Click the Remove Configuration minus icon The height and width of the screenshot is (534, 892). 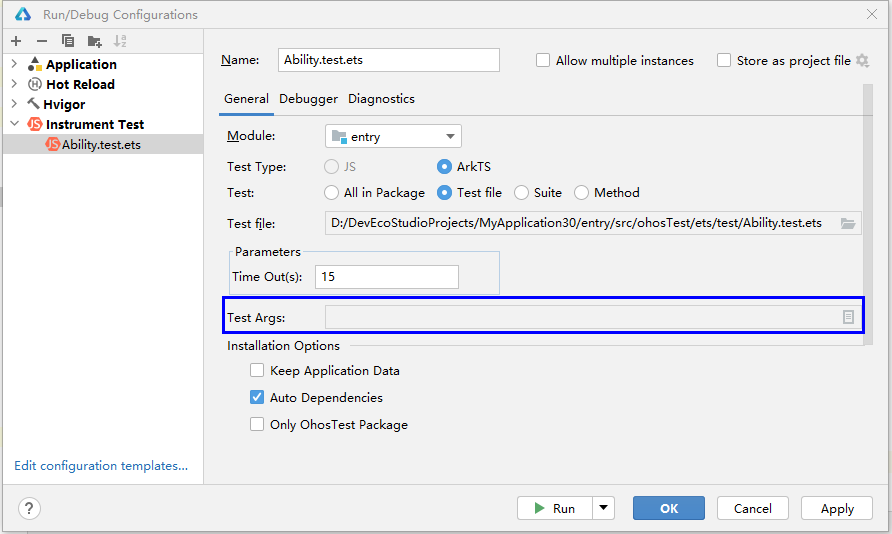pos(42,41)
